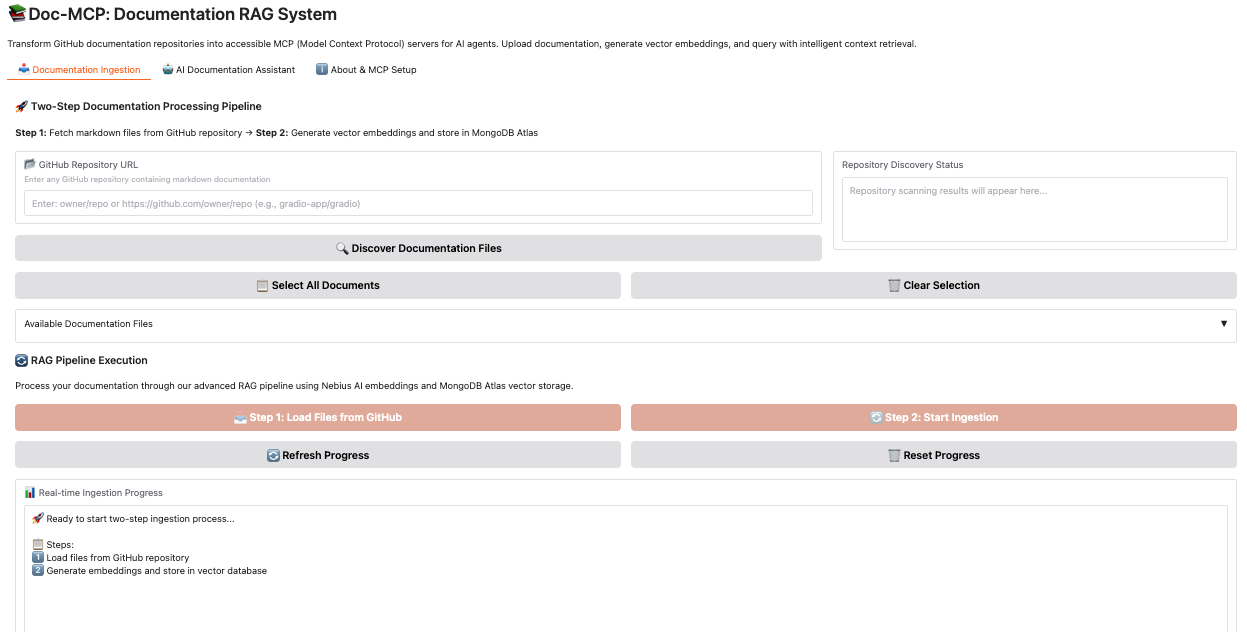This screenshot has width=1247, height=632.
Task: Click the repository icon in the GitHub Repository URL label
Action: tap(30, 164)
